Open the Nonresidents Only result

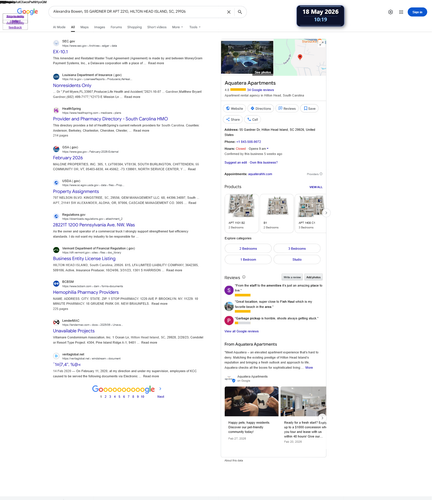coord(72,85)
